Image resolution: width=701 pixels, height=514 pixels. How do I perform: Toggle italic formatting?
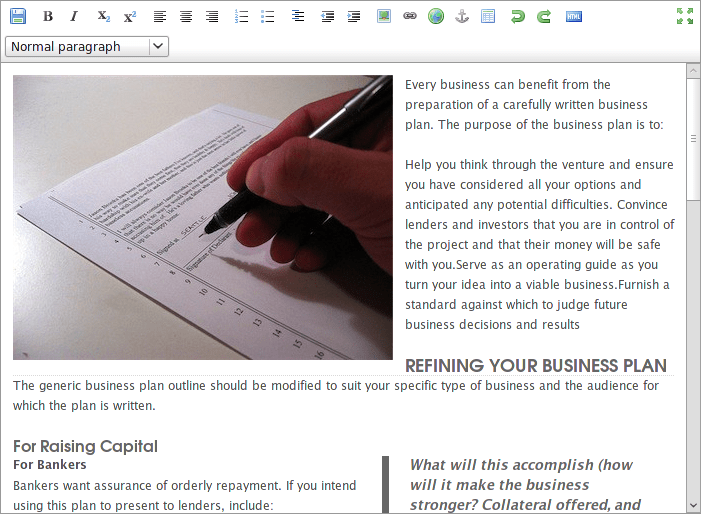(x=74, y=17)
